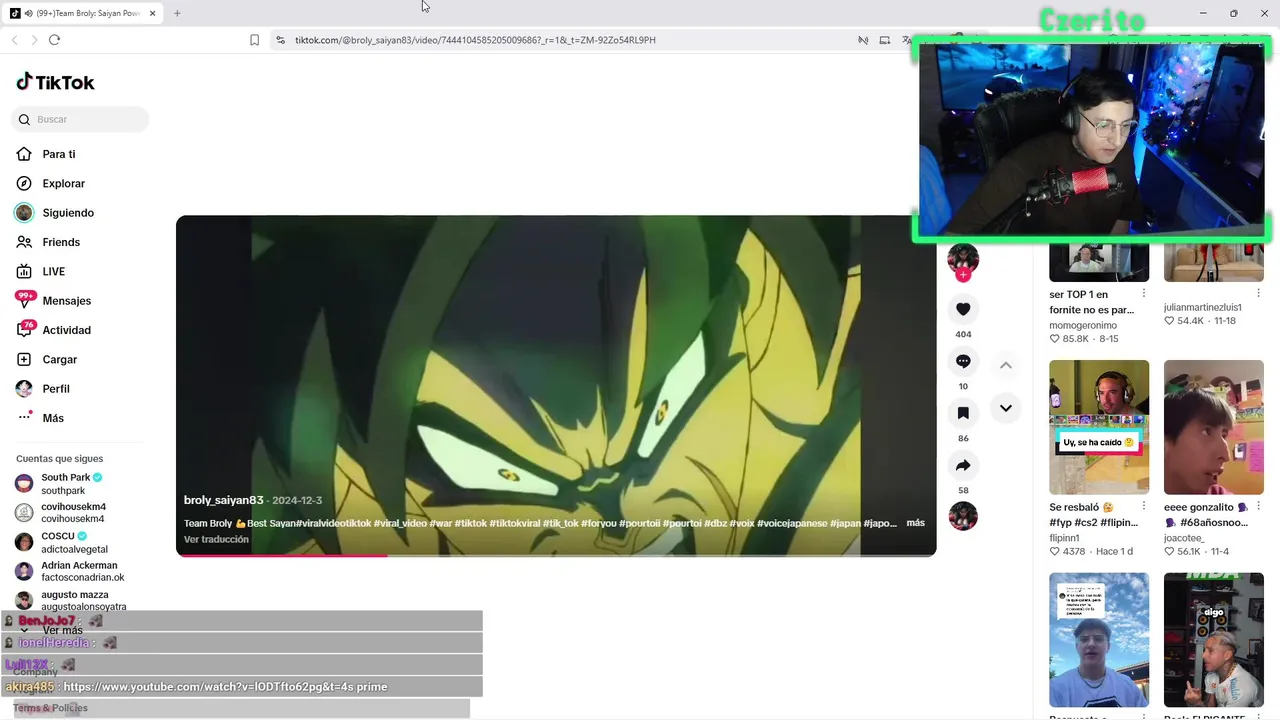Go to previous video arrow

[1006, 365]
